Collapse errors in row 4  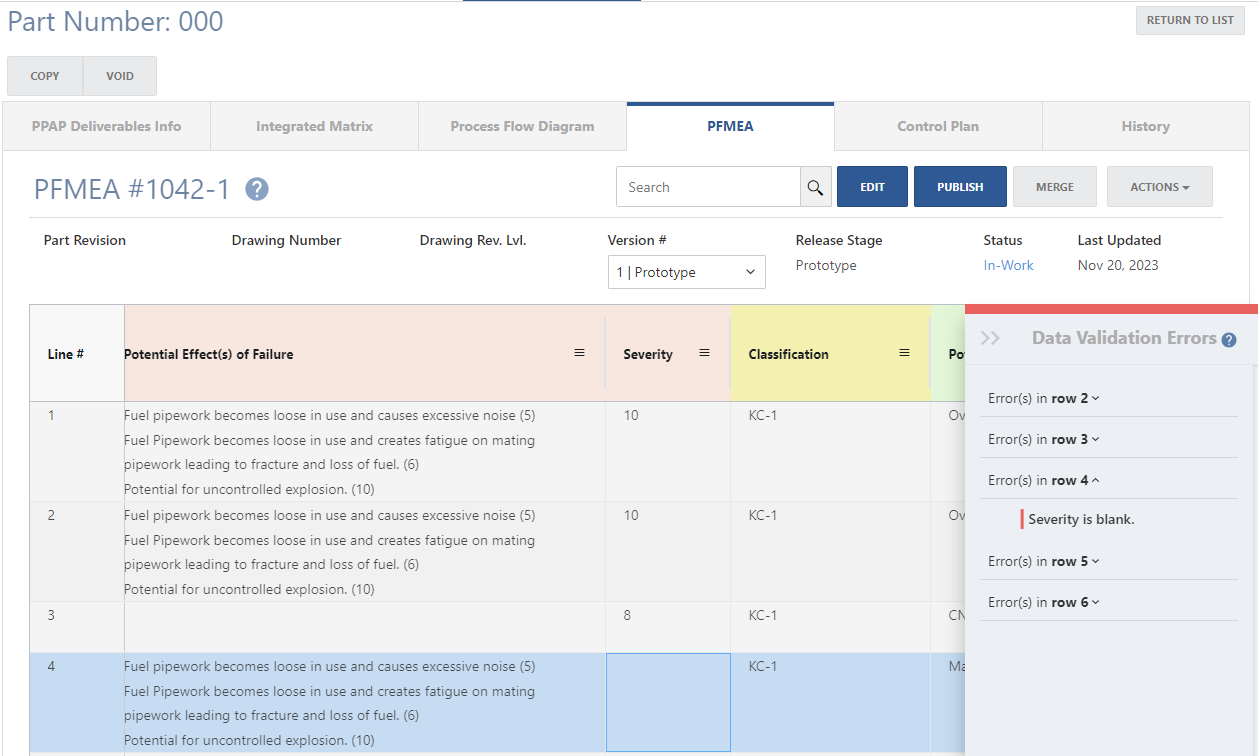click(1044, 480)
